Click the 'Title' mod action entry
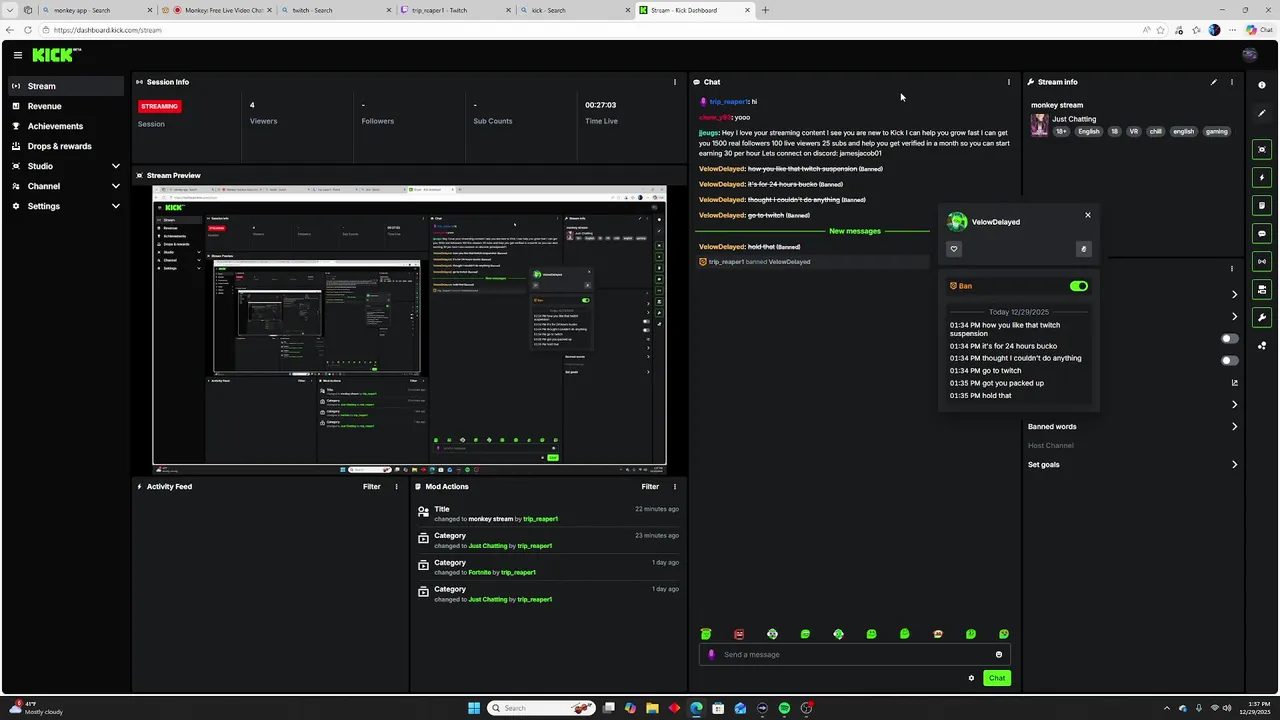 [547, 514]
